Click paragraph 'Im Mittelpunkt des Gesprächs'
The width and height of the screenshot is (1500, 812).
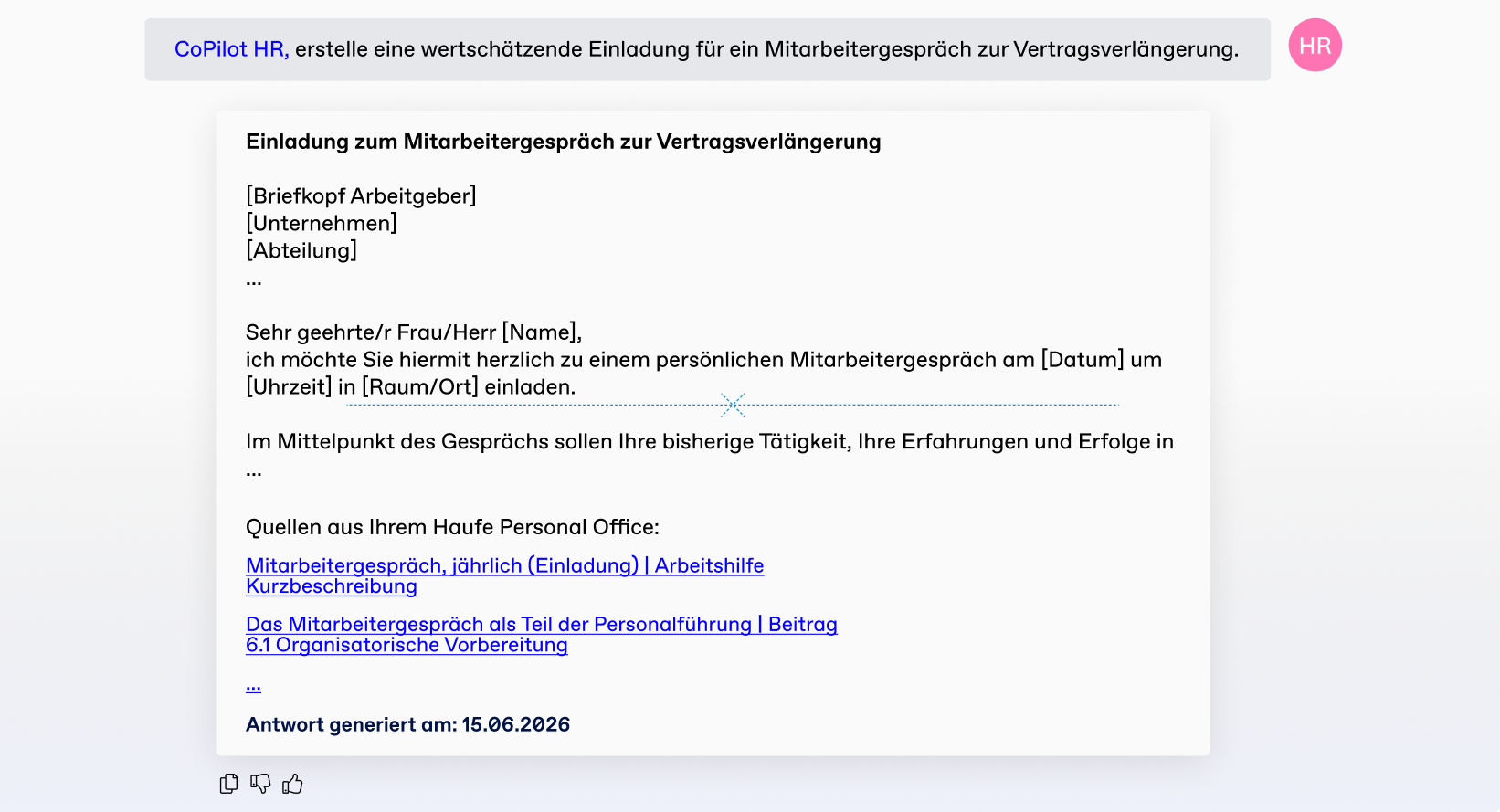click(x=710, y=442)
